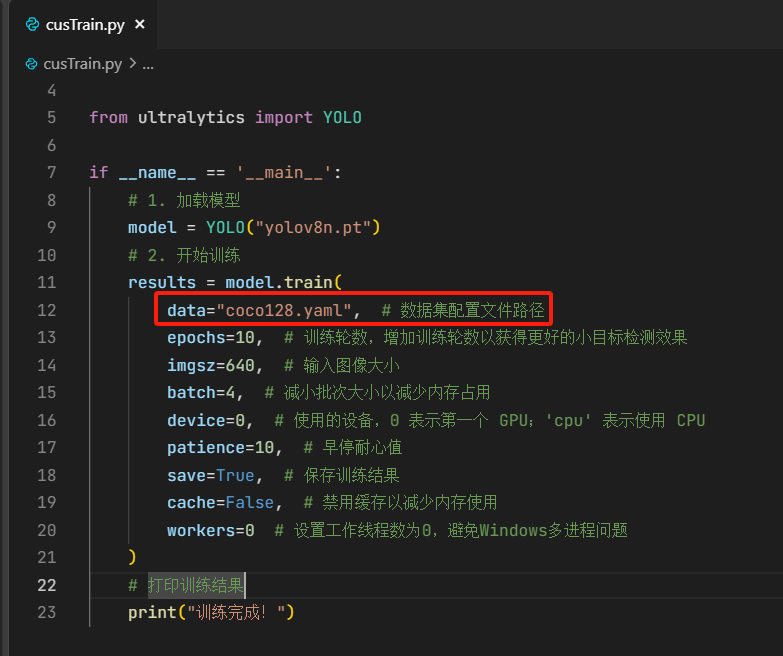This screenshot has width=783, height=656.
Task: Click 'YOLO' in the import statement
Action: pos(342,118)
